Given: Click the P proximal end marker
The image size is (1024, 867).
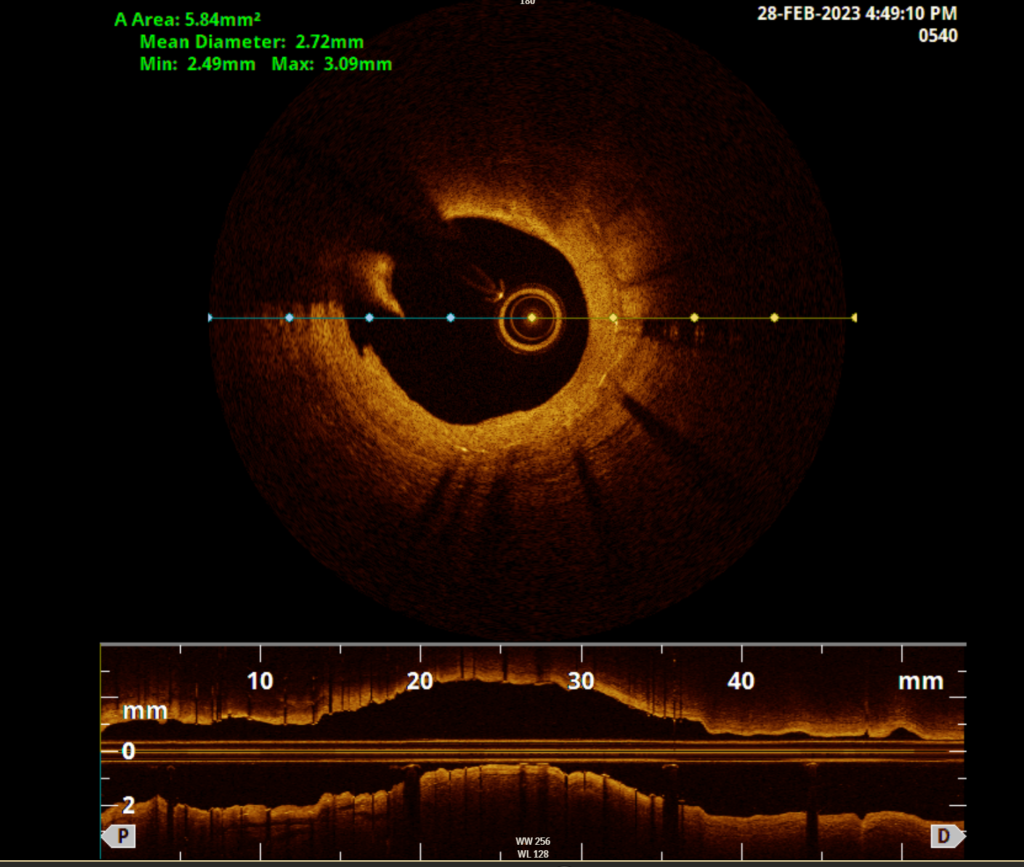Looking at the screenshot, I should point(120,836).
